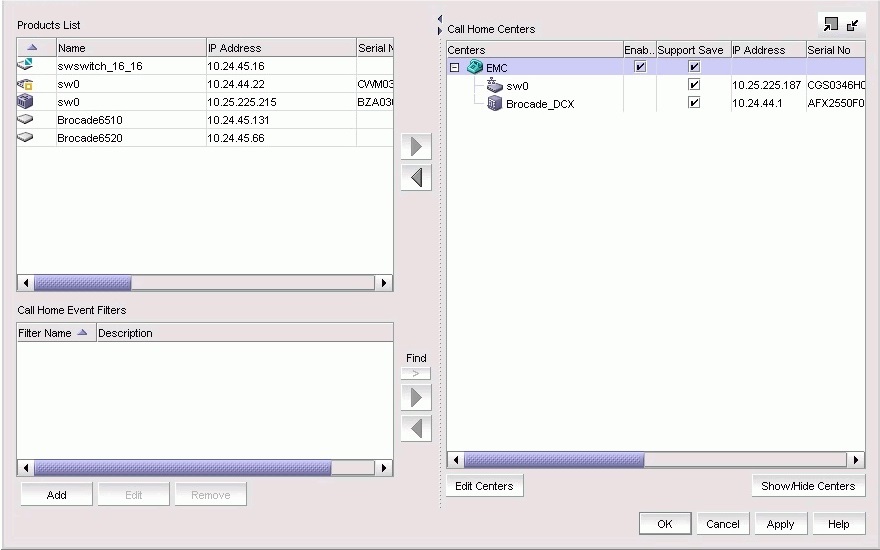This screenshot has width=880, height=550.
Task: Expand left pane via split-pane right arrow
Action: tap(440, 30)
